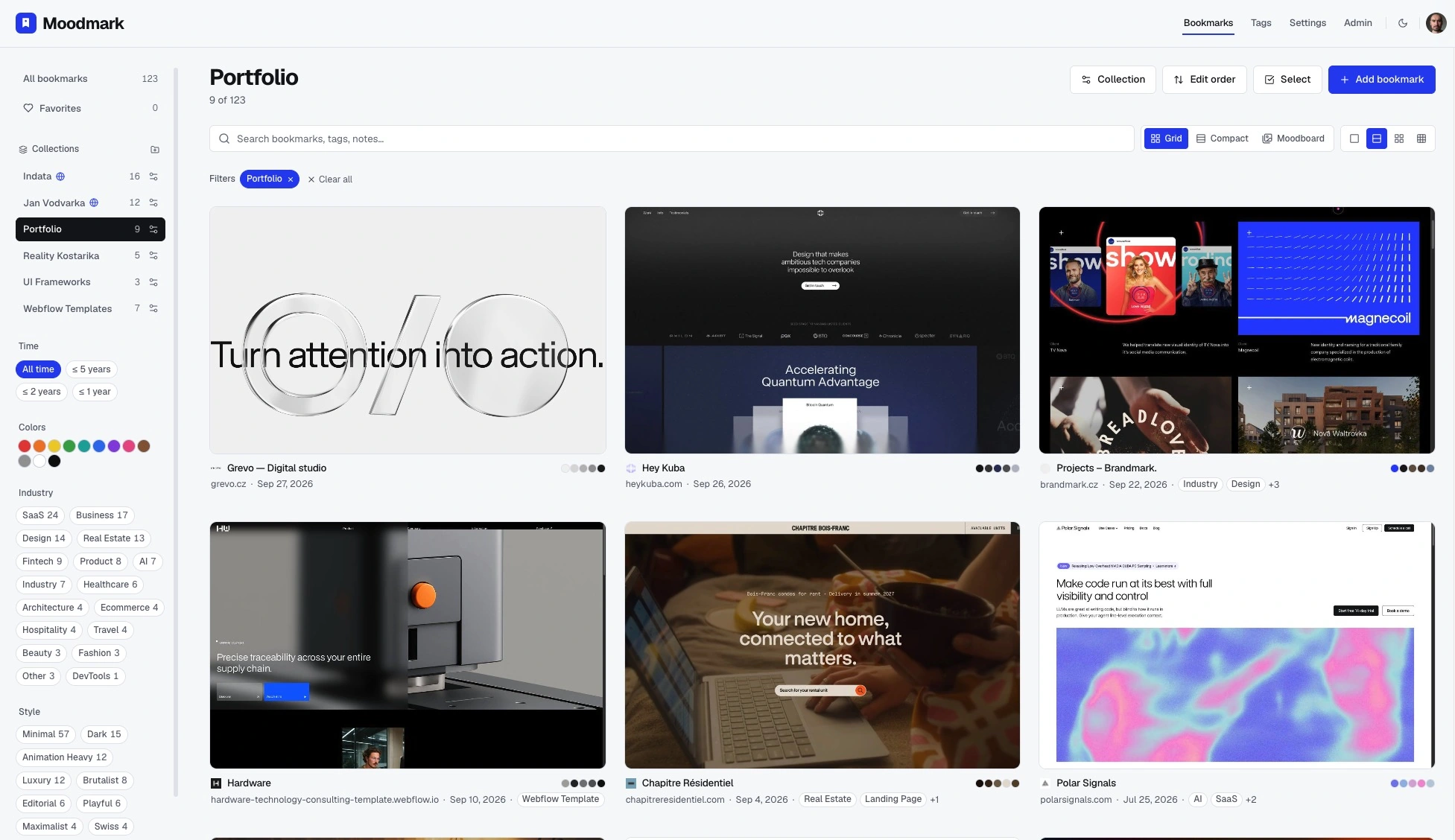Screen dimensions: 1455x840
Task: Open settings icon for Indata collection
Action: point(153,176)
